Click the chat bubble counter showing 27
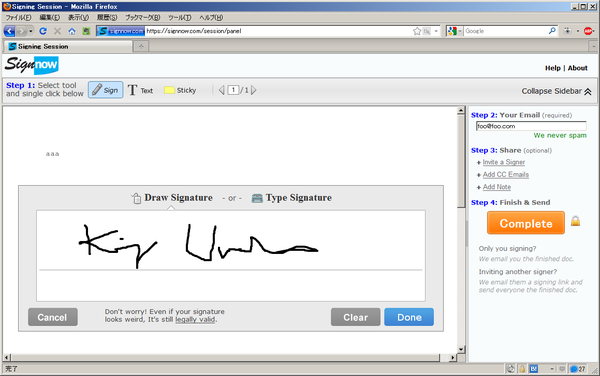The height and width of the screenshot is (376, 600). (x=578, y=369)
